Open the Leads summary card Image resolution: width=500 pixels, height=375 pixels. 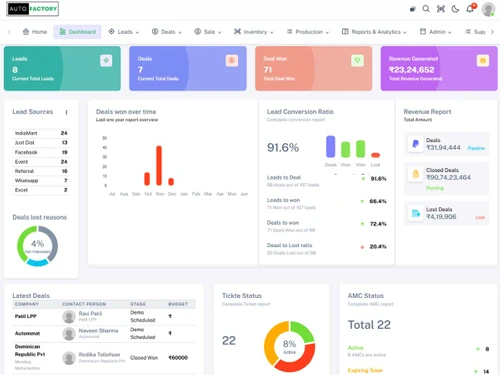62,68
